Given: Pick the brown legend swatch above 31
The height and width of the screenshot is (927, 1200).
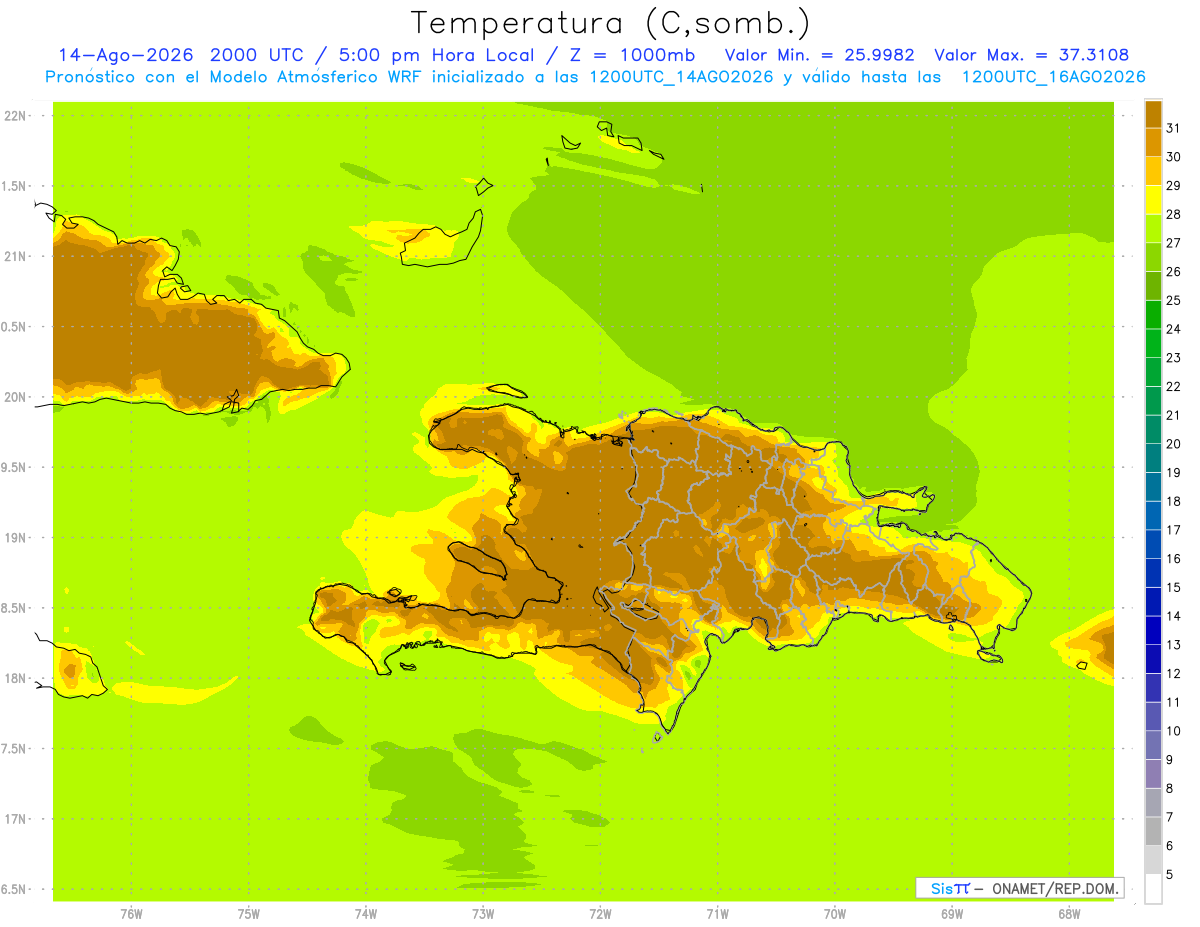Looking at the screenshot, I should click(1153, 113).
